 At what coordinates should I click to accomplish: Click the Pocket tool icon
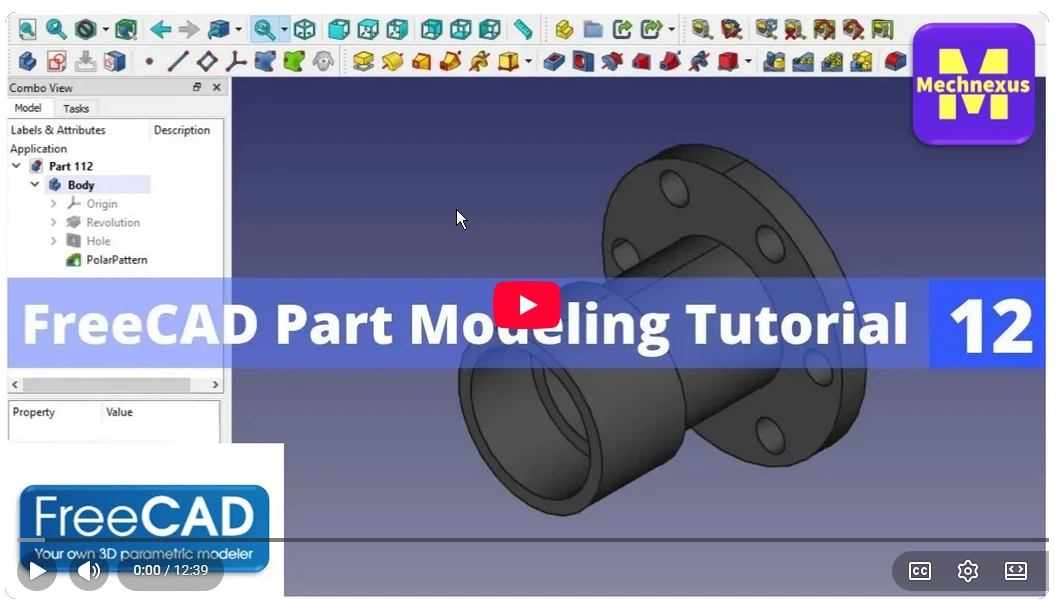coord(553,62)
